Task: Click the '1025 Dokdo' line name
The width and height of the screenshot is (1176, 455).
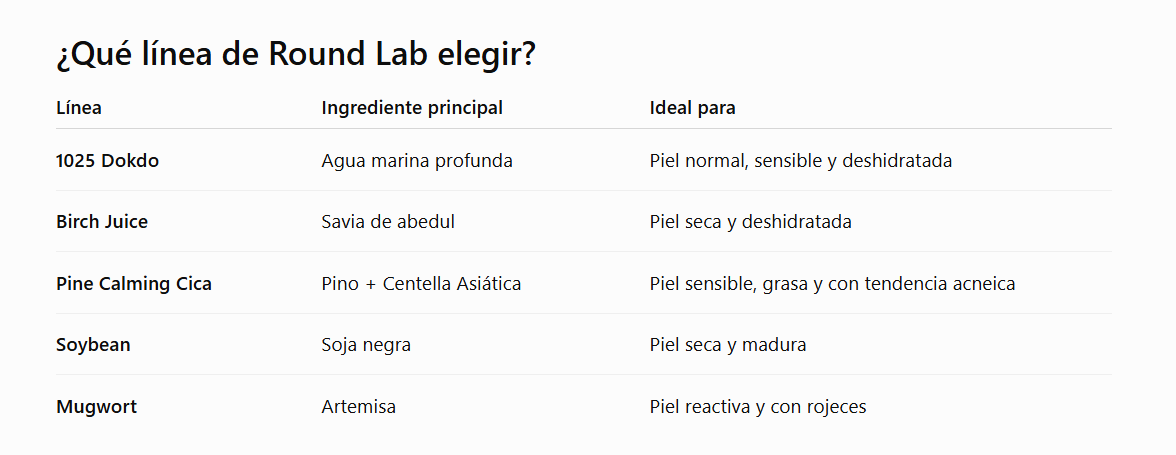Action: coord(107,160)
